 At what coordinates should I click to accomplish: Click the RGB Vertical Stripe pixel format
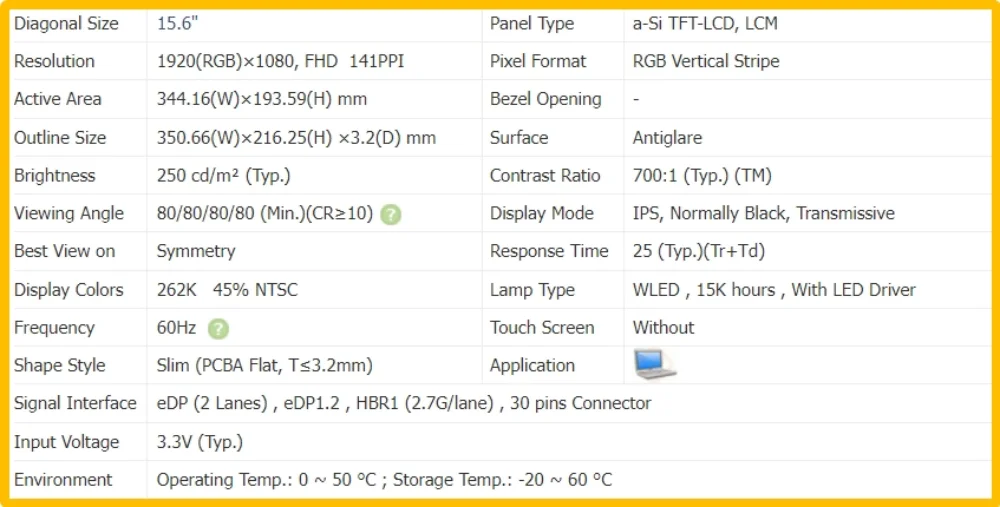[706, 61]
